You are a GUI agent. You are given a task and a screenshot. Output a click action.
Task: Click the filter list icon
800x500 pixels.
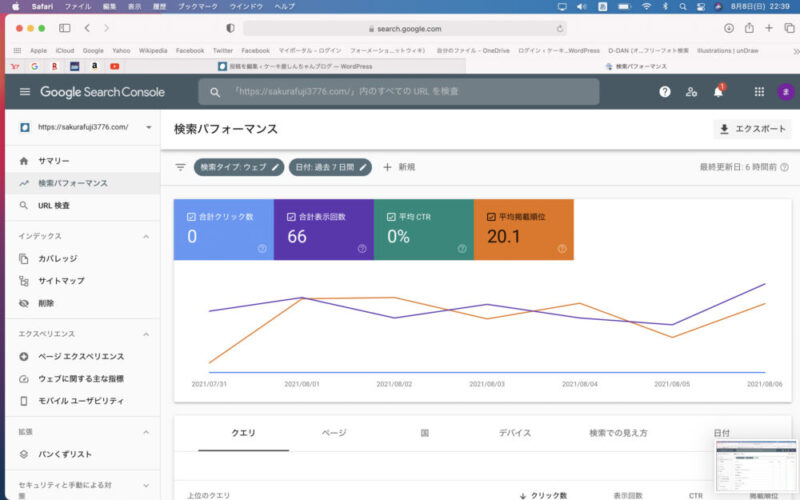(180, 167)
